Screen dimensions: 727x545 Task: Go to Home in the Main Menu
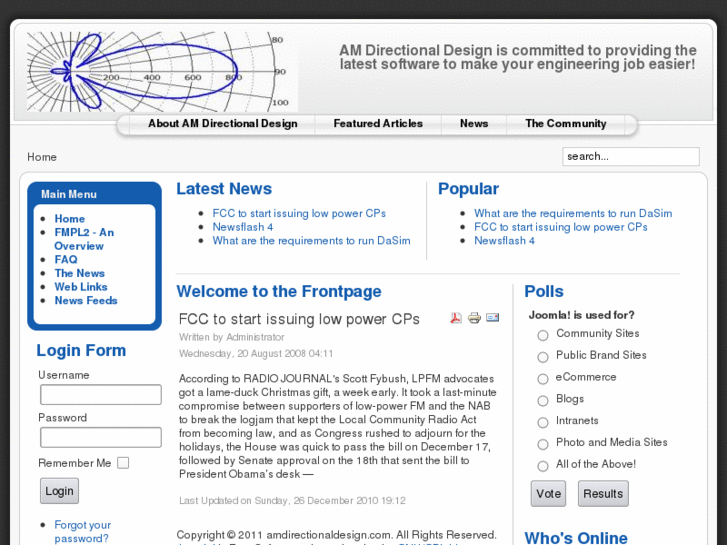click(x=70, y=218)
